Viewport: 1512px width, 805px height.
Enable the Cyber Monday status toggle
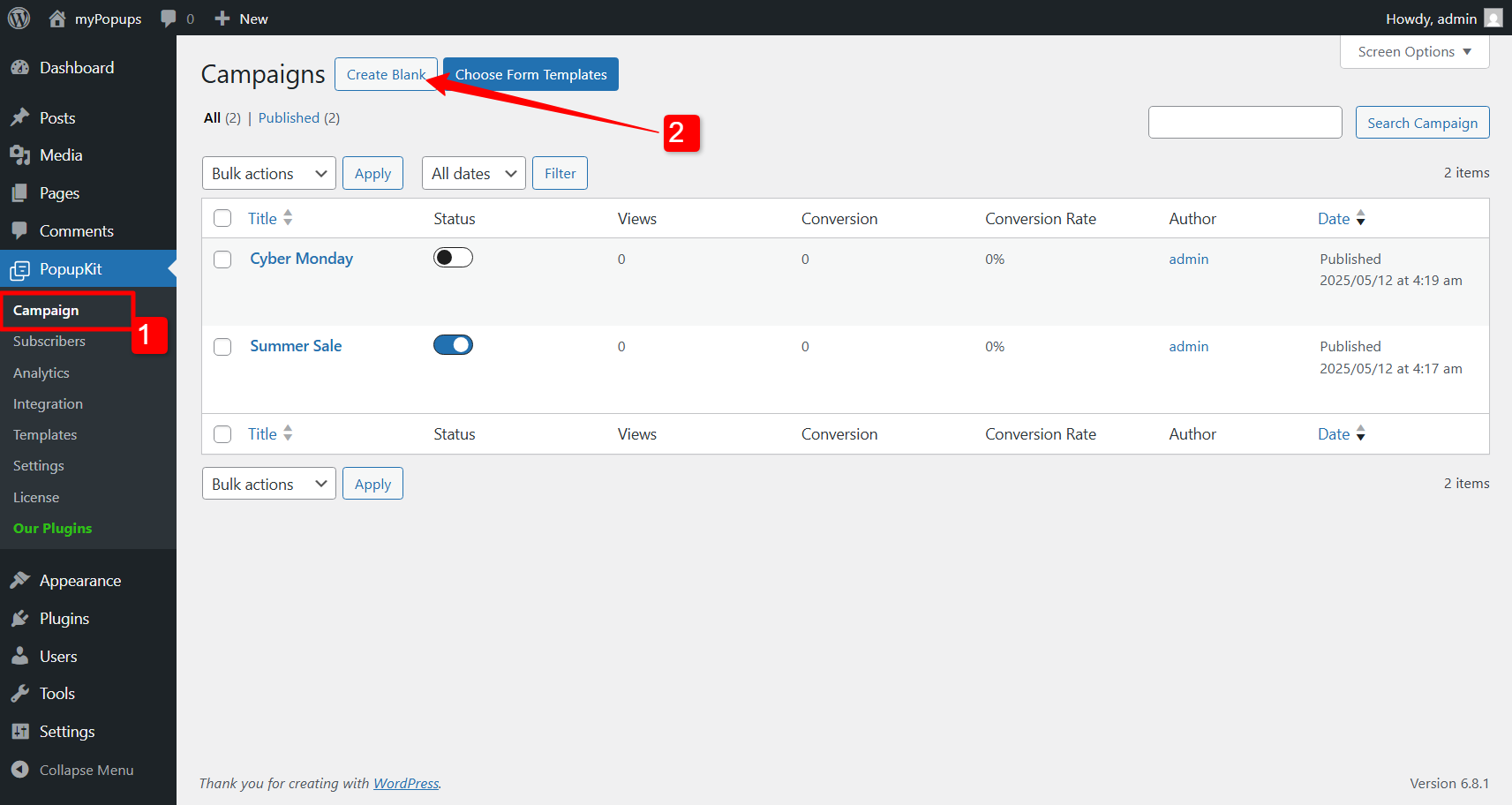point(453,258)
